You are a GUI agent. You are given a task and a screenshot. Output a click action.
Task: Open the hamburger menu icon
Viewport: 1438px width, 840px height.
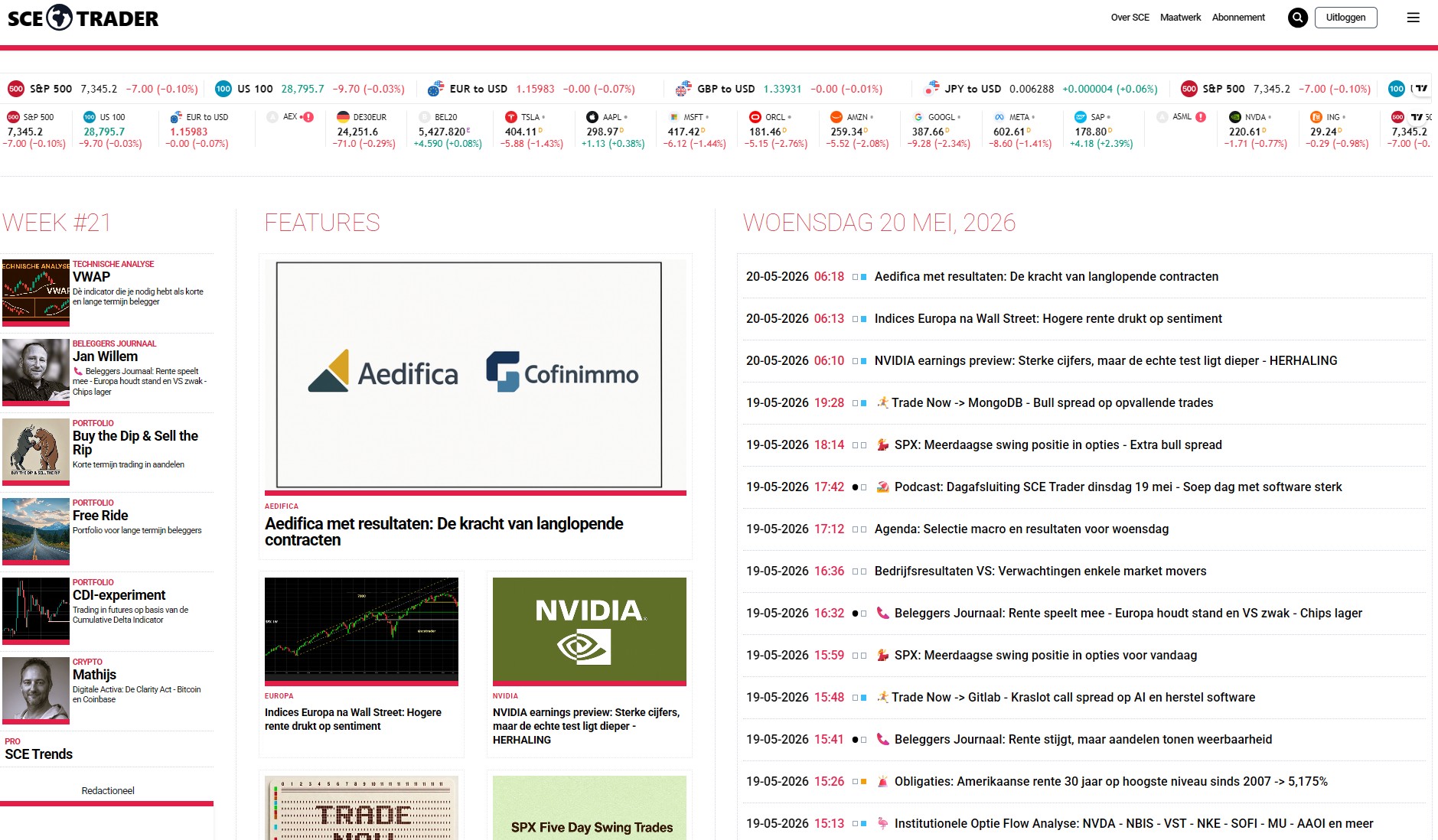[x=1413, y=18]
